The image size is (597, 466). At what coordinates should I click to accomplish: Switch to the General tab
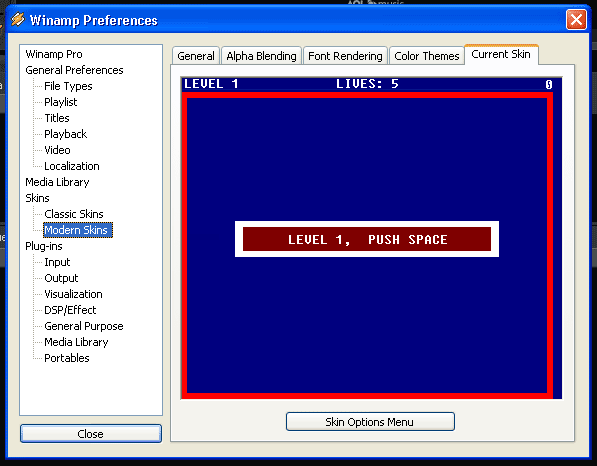point(196,56)
